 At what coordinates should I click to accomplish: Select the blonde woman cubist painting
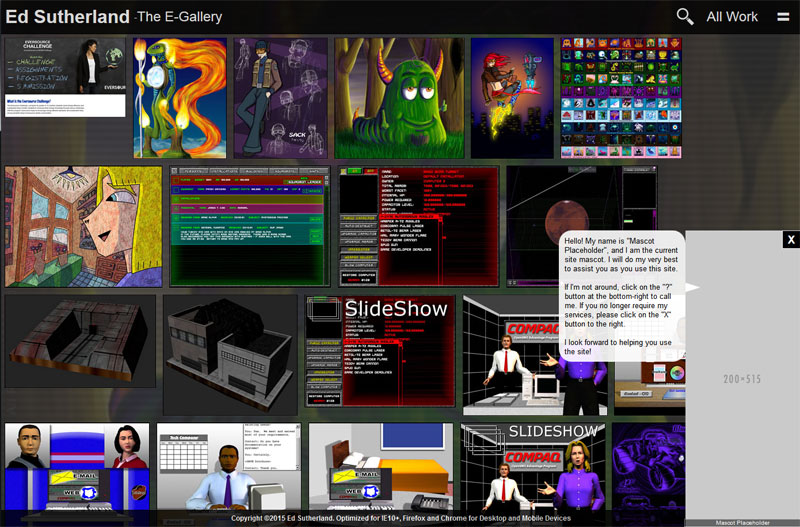coord(83,226)
